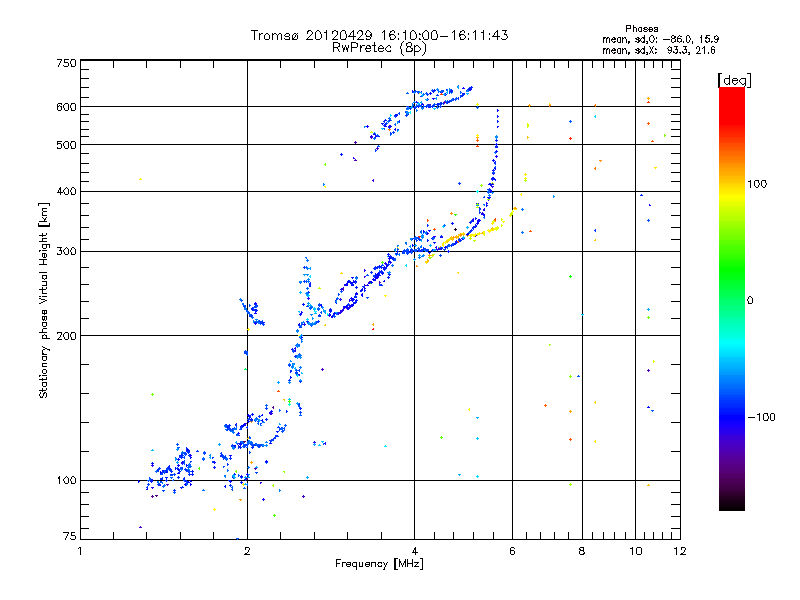This screenshot has height=600, width=800.
Task: Click the colorbar tick label "100"
Action: (x=757, y=184)
